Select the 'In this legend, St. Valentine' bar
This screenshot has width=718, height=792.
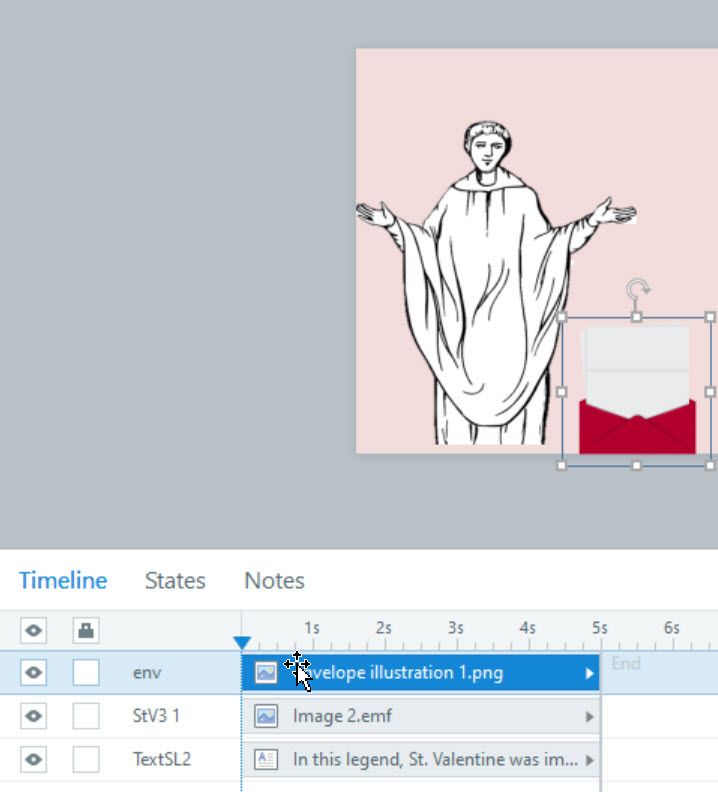click(421, 760)
